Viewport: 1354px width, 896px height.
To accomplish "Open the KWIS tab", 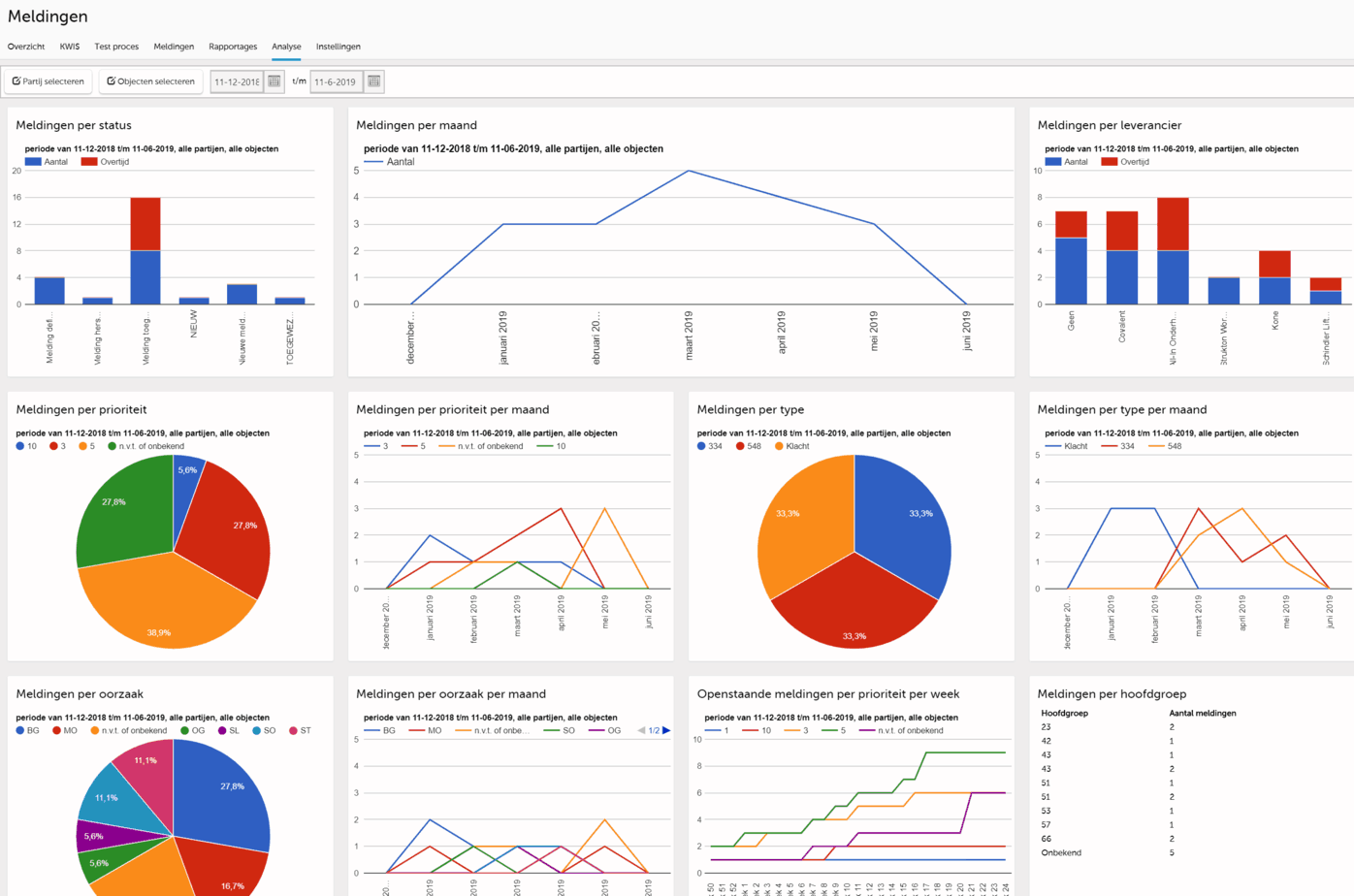I will (x=70, y=47).
